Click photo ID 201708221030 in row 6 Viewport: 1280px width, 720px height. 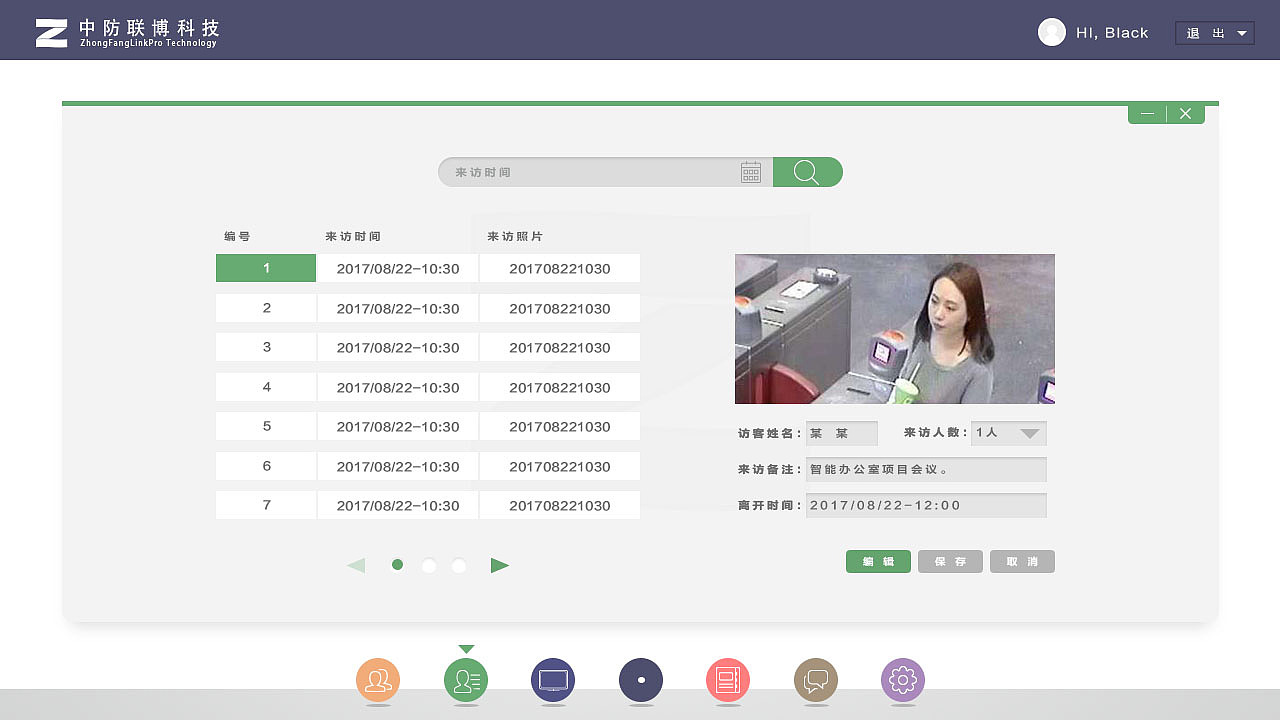click(560, 466)
